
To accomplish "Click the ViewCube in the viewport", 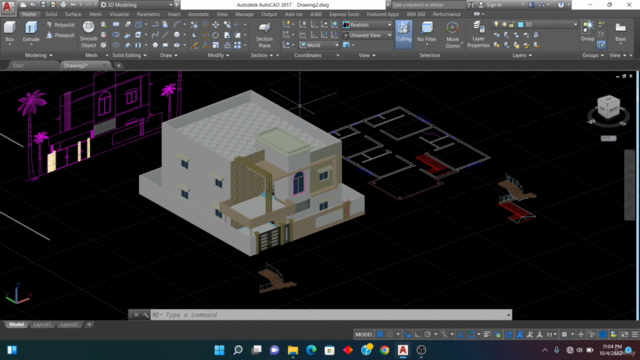I will pos(608,107).
